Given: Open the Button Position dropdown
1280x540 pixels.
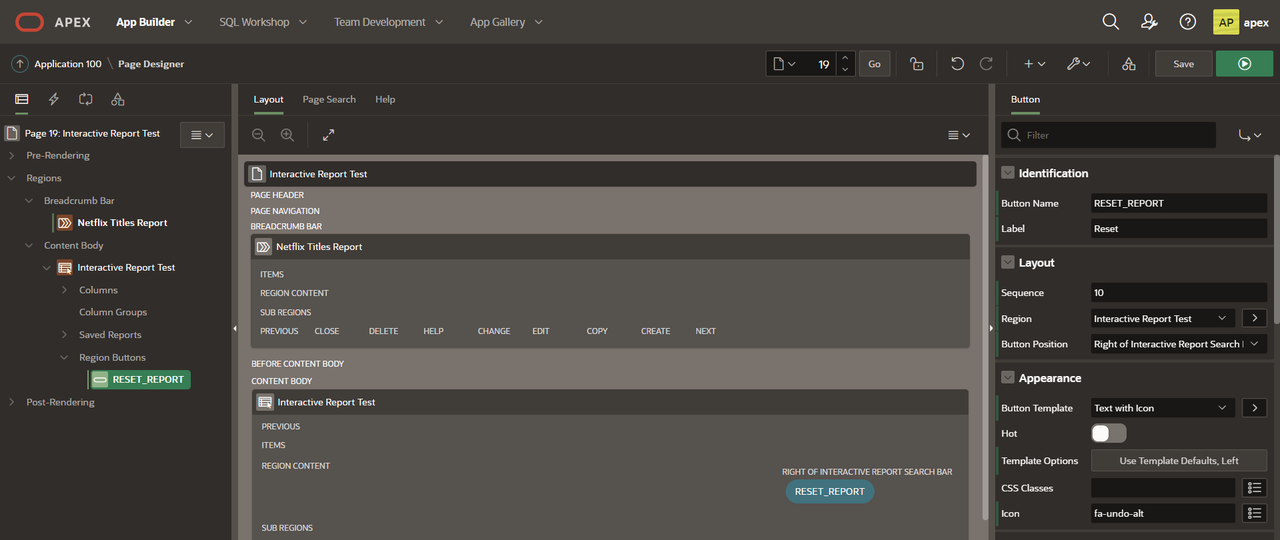Looking at the screenshot, I should (x=1179, y=344).
